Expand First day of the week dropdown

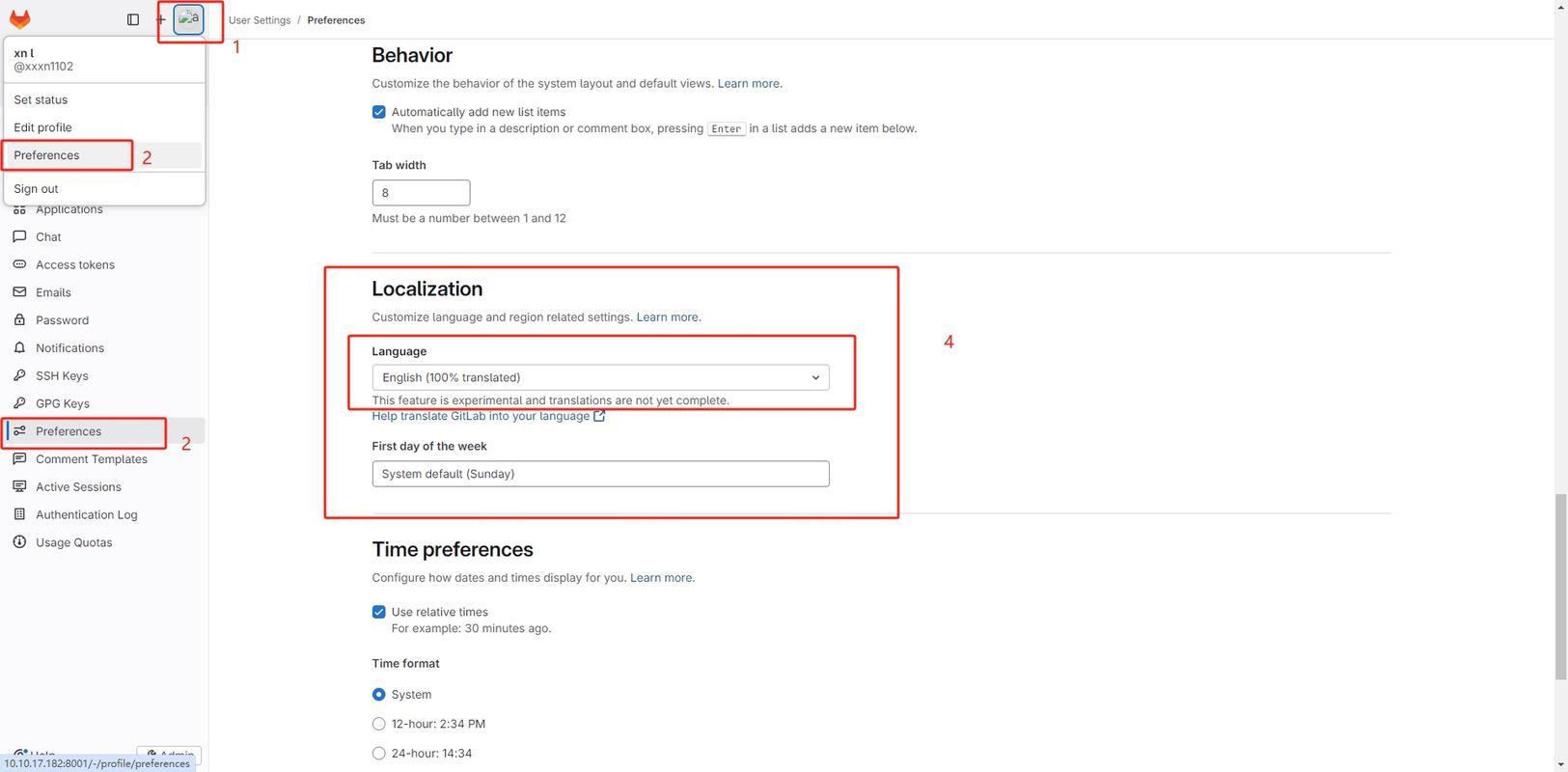tap(600, 474)
